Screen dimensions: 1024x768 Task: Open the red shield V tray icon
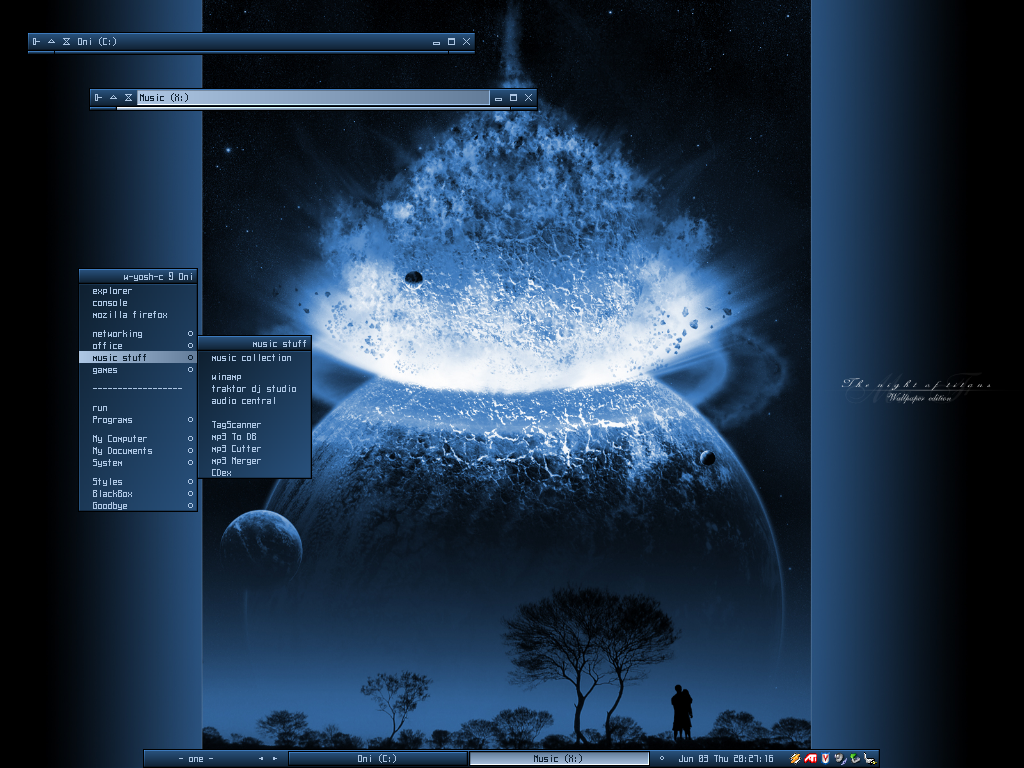825,758
